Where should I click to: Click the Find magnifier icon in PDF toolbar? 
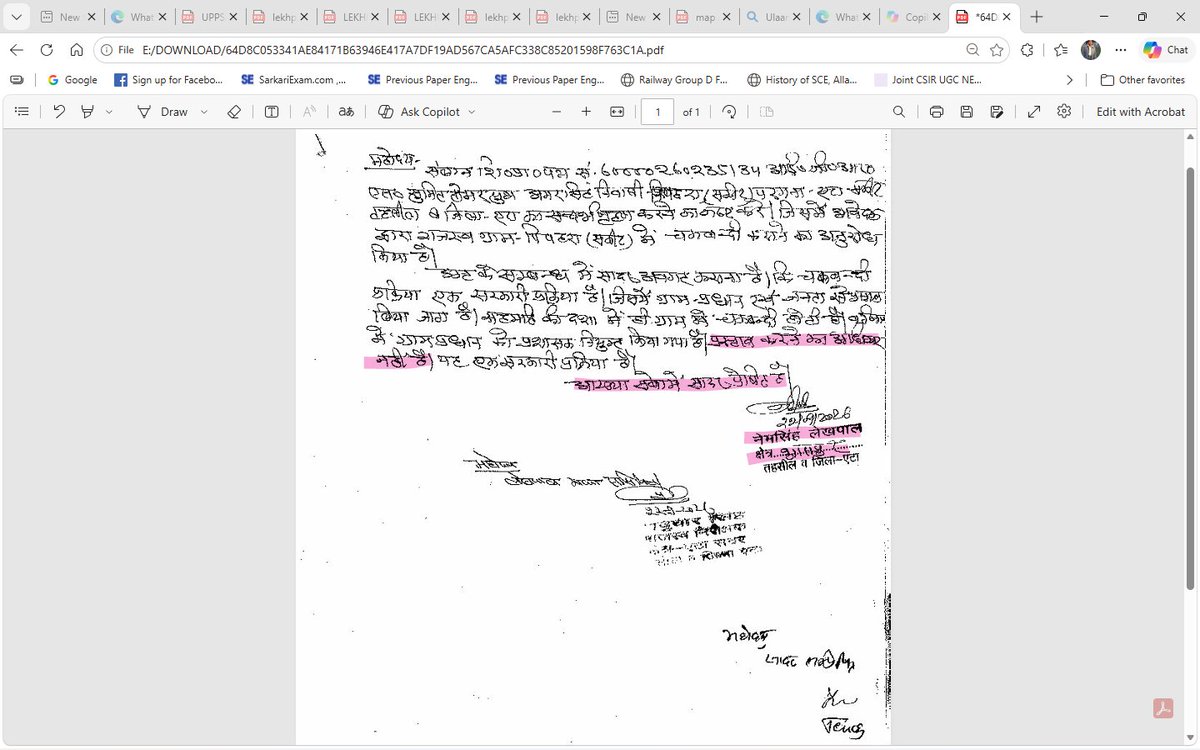coord(899,112)
